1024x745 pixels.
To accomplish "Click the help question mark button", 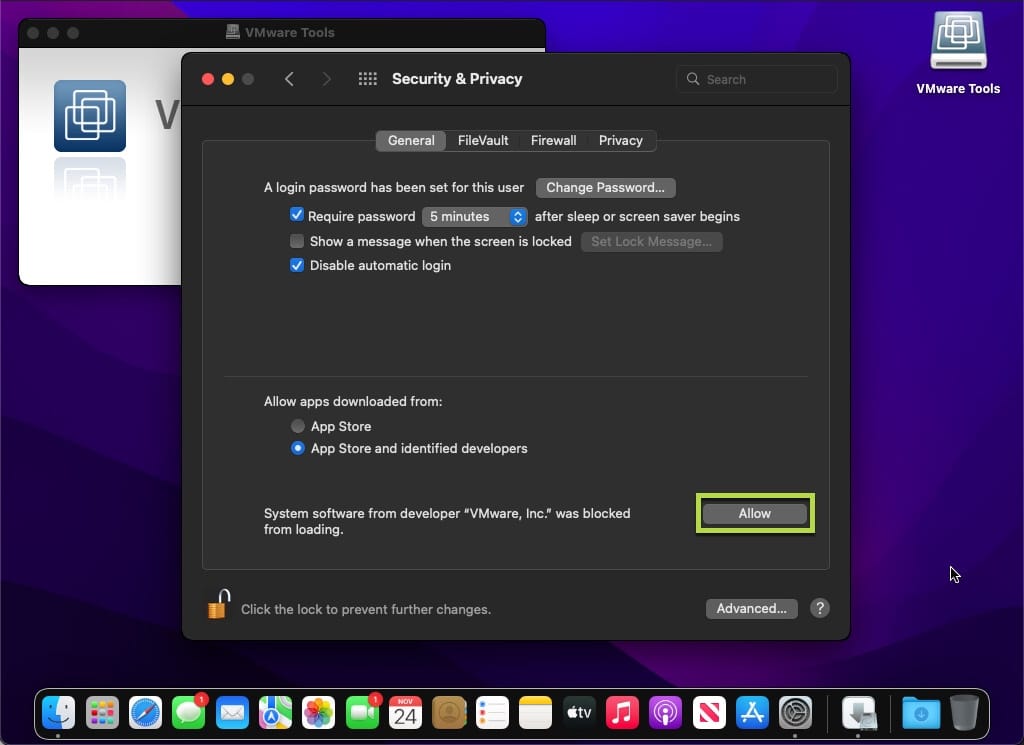I will [820, 609].
